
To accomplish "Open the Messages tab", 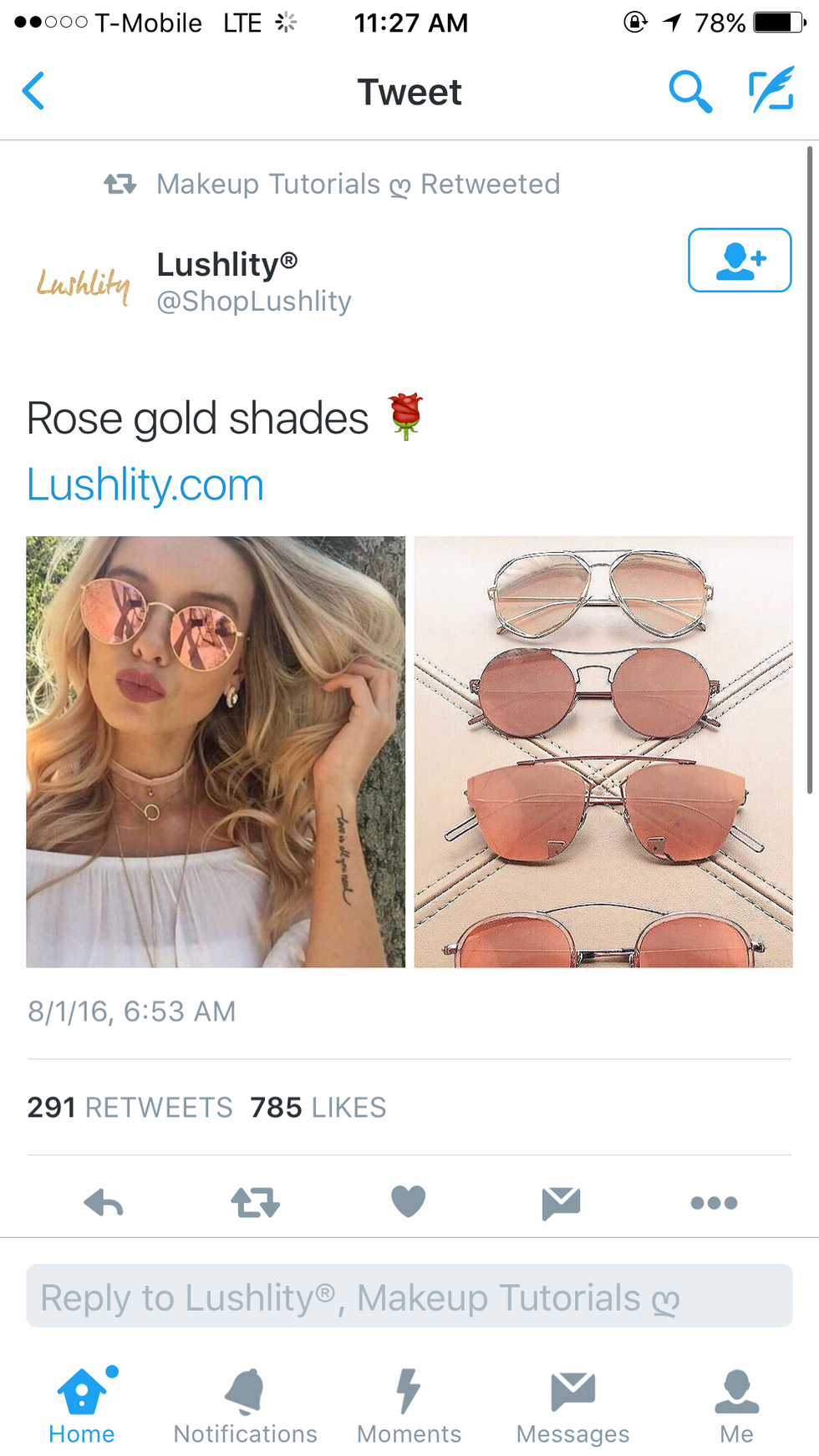I will click(x=572, y=1406).
